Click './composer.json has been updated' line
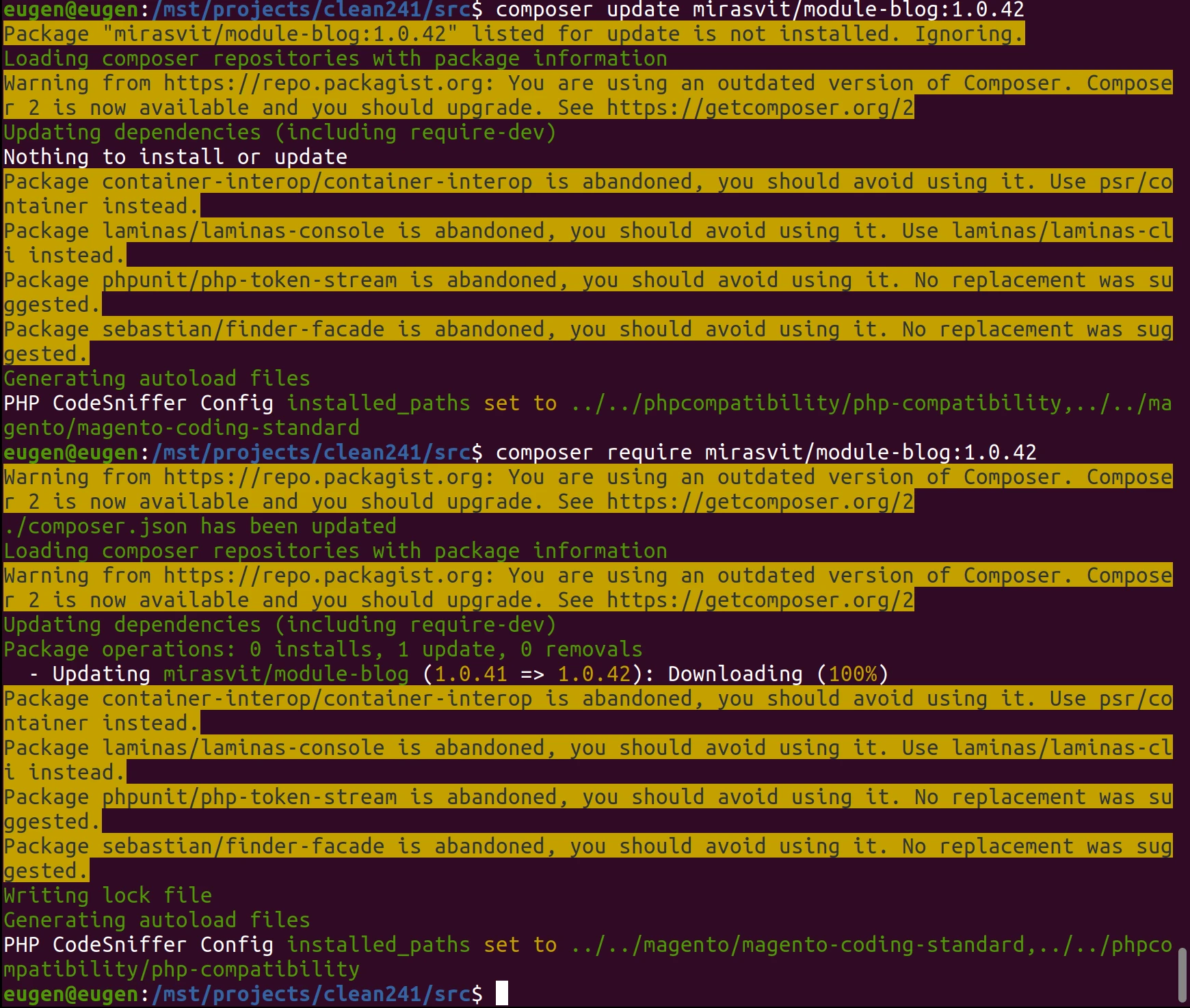Image resolution: width=1190 pixels, height=1008 pixels. [x=200, y=526]
